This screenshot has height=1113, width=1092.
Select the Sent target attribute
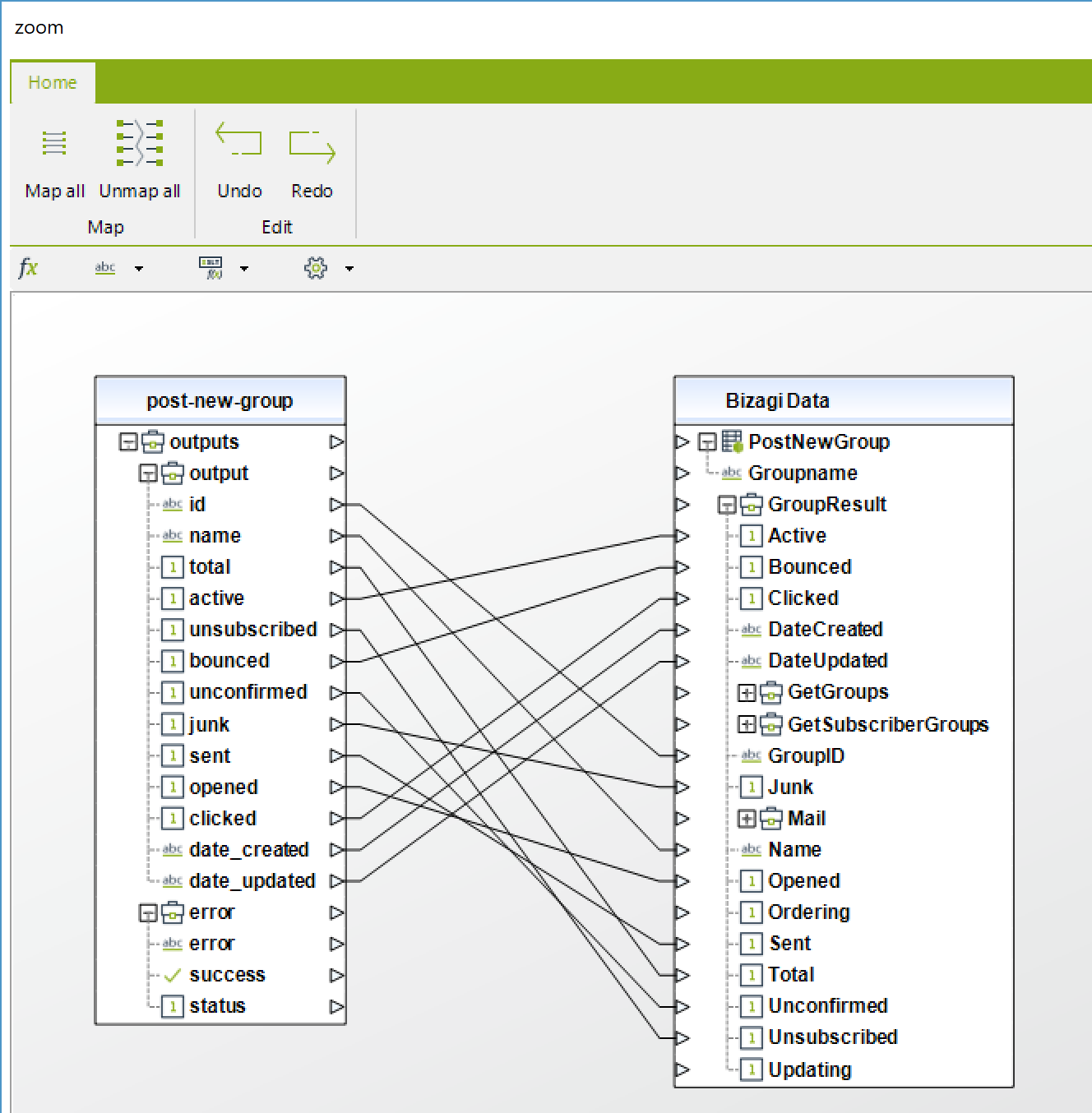[x=789, y=944]
